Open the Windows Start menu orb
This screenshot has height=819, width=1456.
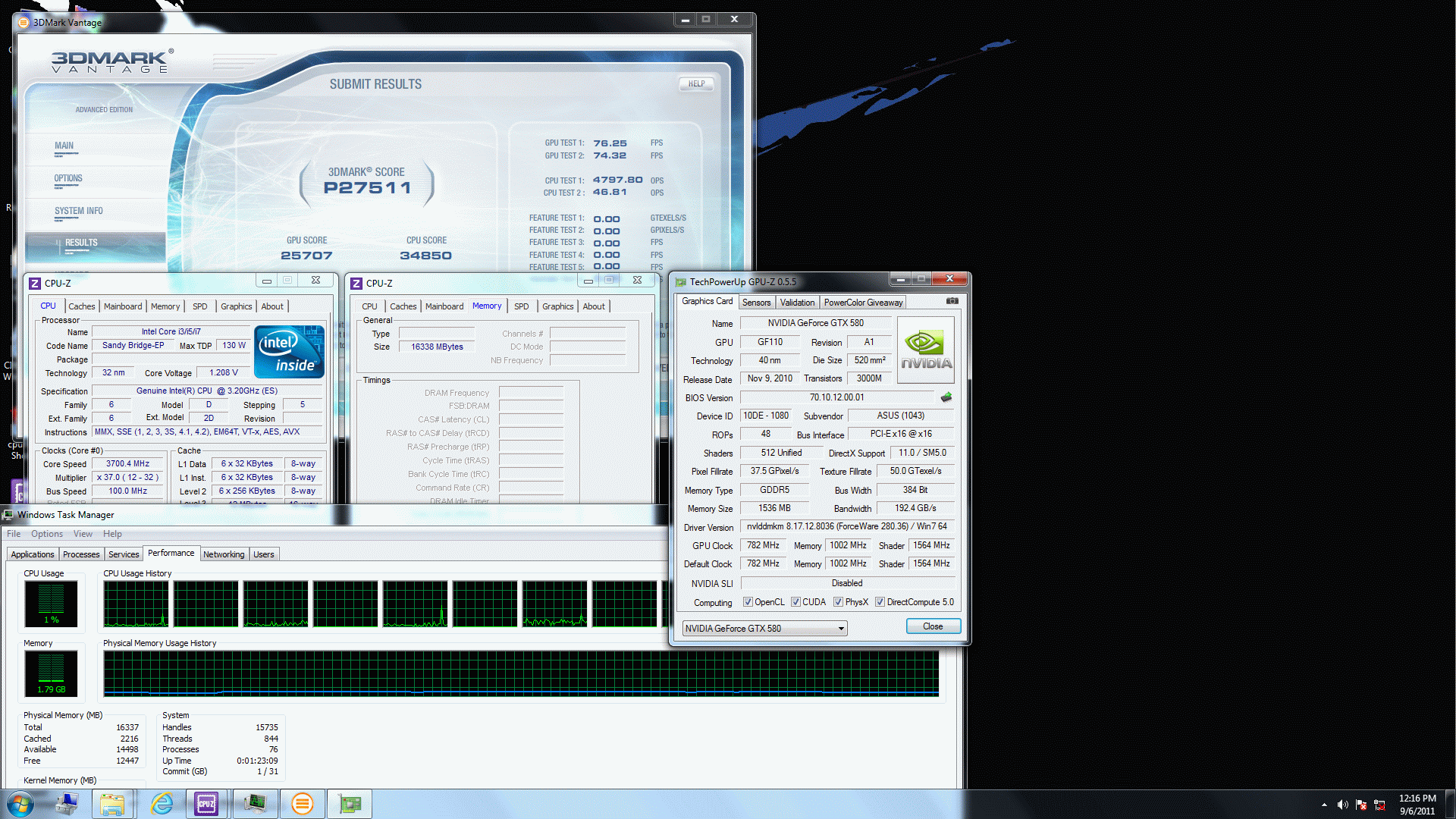click(20, 804)
